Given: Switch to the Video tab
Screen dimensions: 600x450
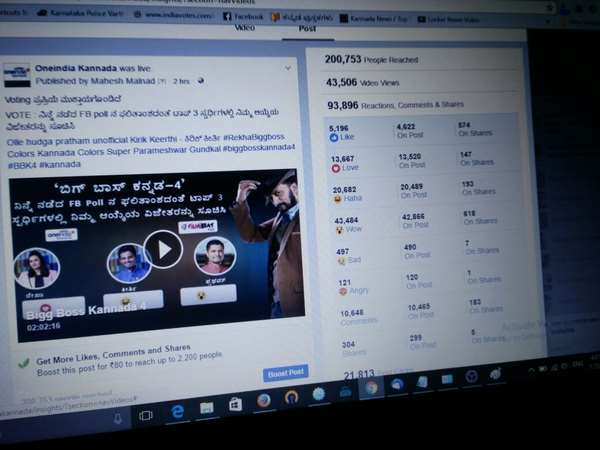Looking at the screenshot, I should coord(245,28).
